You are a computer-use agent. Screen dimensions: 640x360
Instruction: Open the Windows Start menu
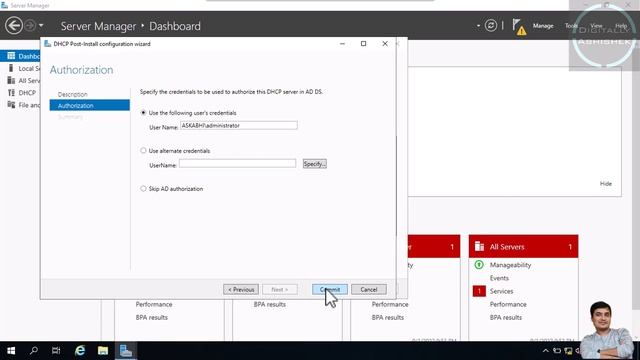pyautogui.click(x=11, y=351)
